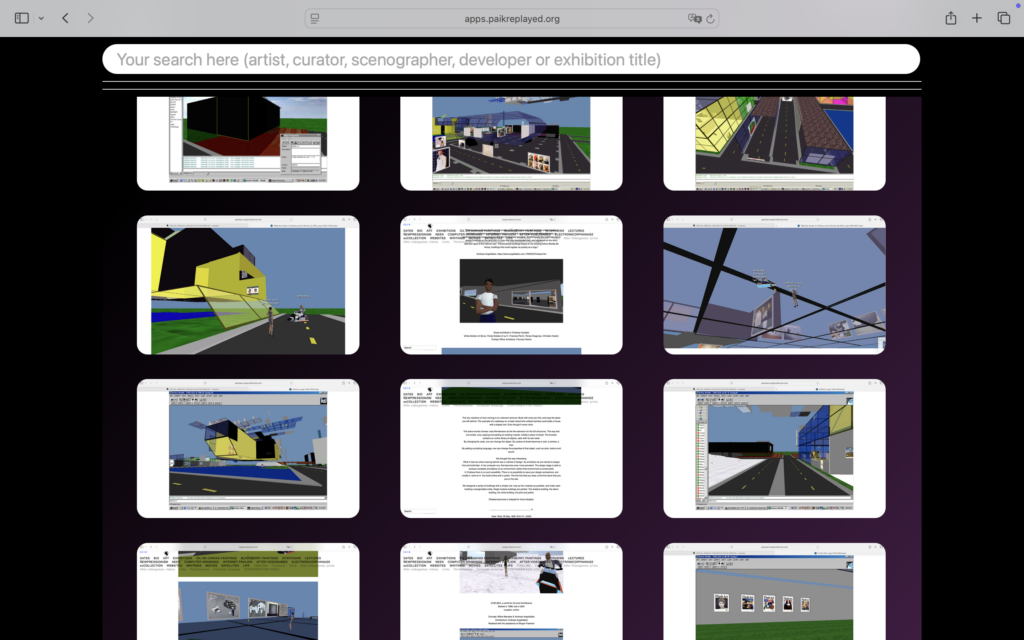Open a new tab with plus button

click(977, 18)
